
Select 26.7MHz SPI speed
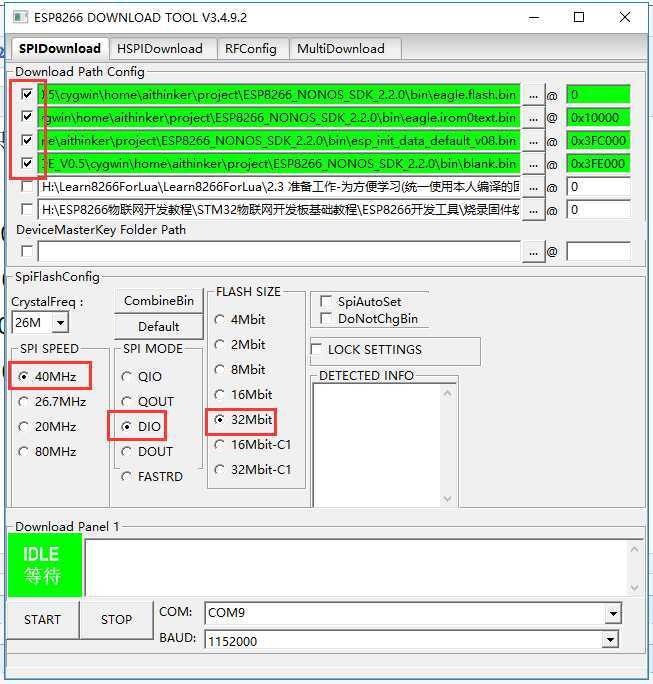53,401
